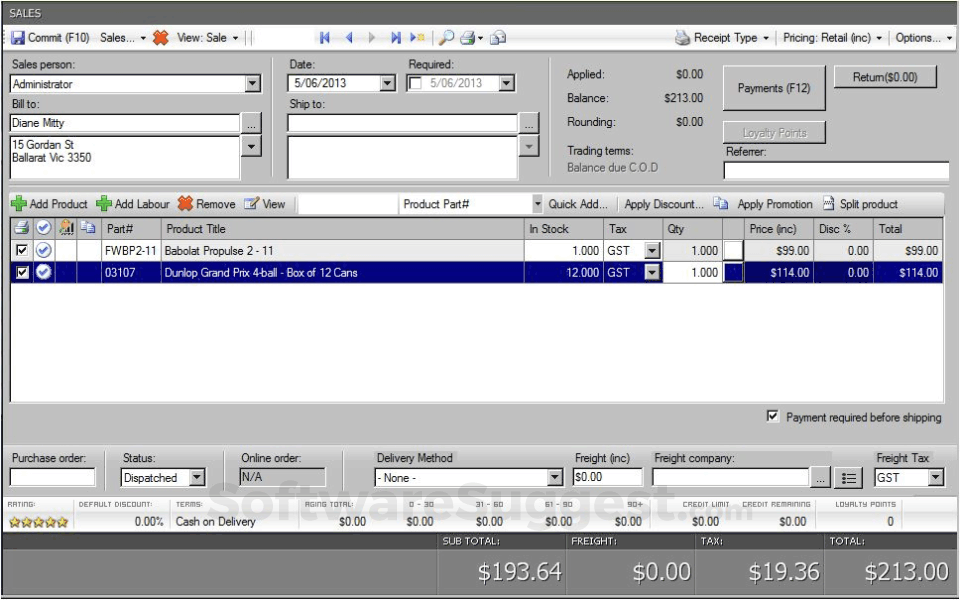The image size is (960, 600).
Task: Open the View: Sale menu
Action: [208, 37]
